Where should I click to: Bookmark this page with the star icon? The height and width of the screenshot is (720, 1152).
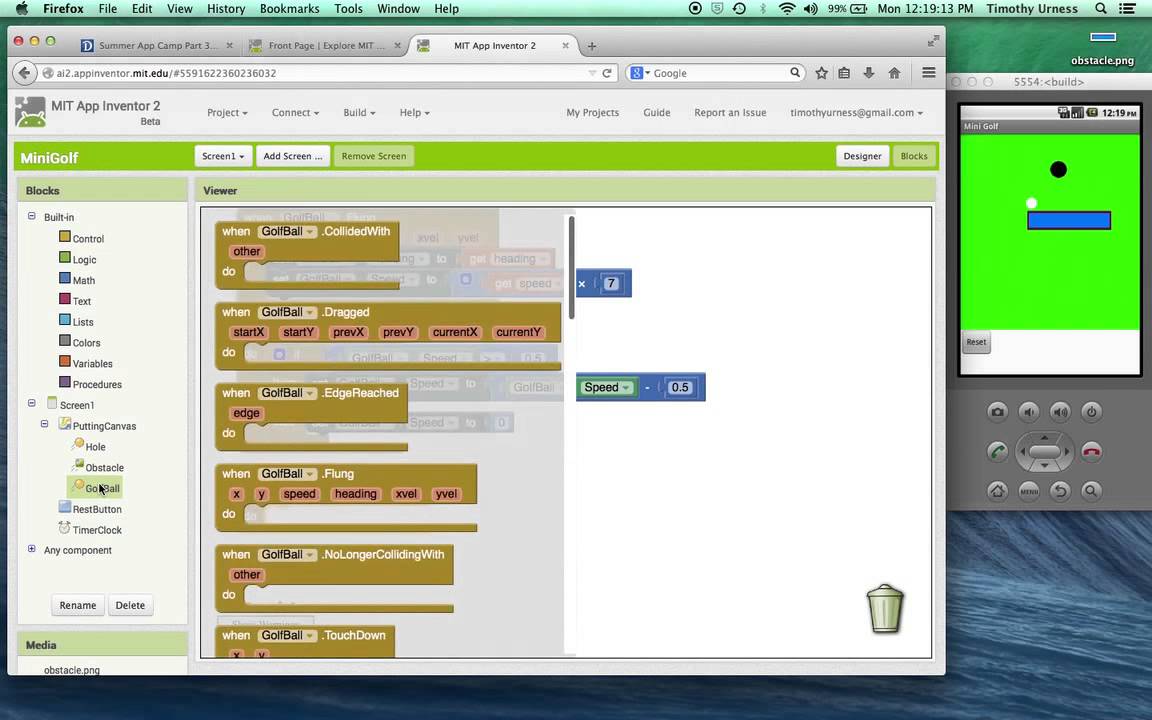[821, 73]
